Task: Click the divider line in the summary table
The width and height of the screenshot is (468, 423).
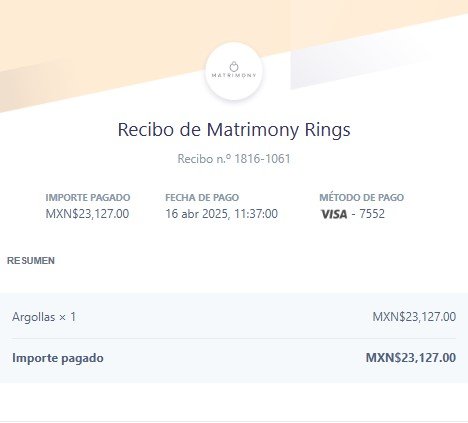Action: coord(234,338)
